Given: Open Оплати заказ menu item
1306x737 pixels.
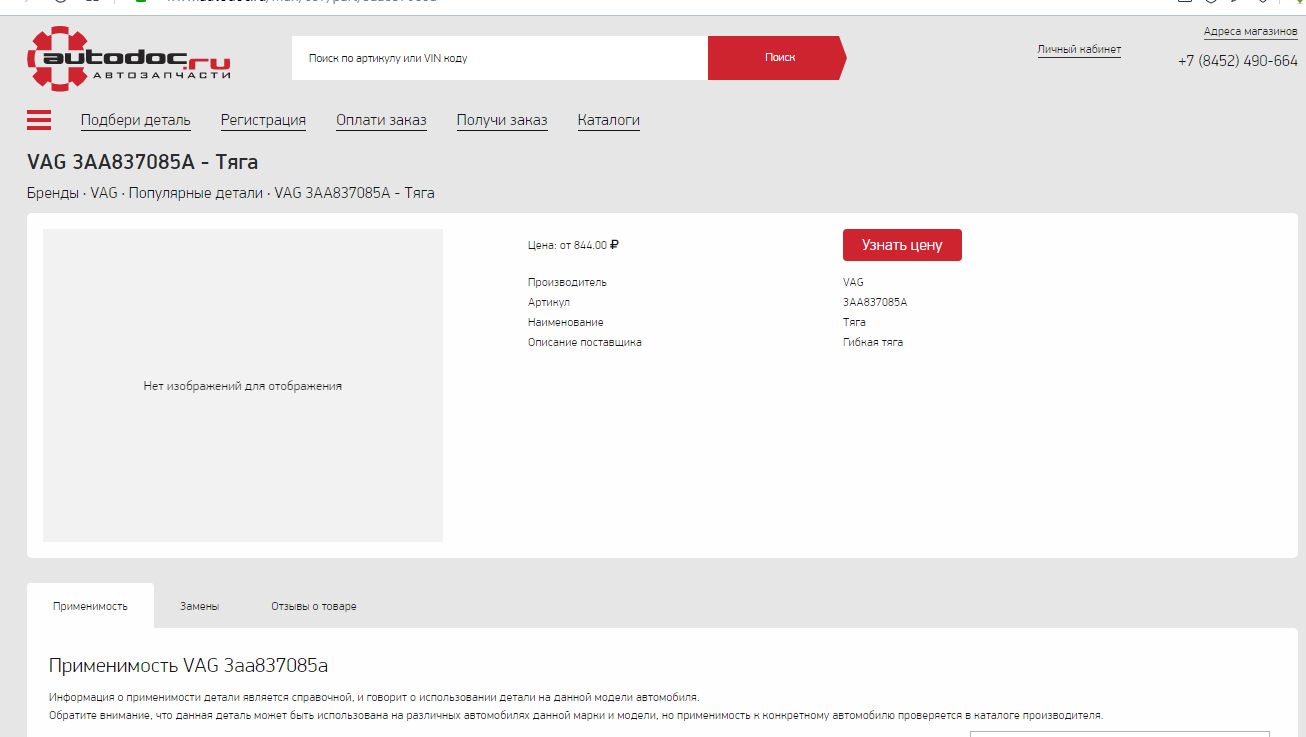Looking at the screenshot, I should tap(381, 120).
